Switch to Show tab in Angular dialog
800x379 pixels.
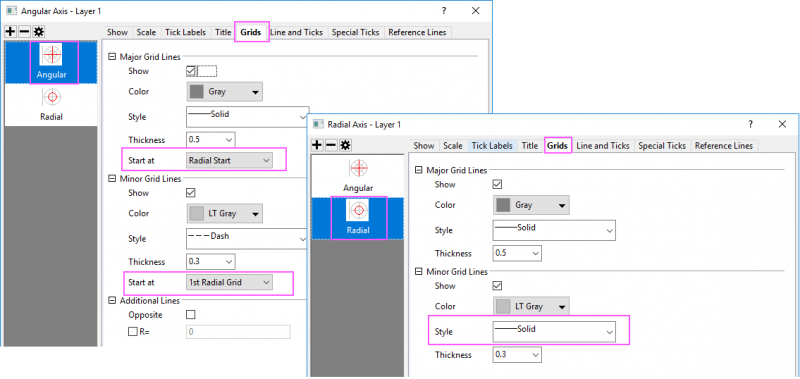click(x=117, y=32)
